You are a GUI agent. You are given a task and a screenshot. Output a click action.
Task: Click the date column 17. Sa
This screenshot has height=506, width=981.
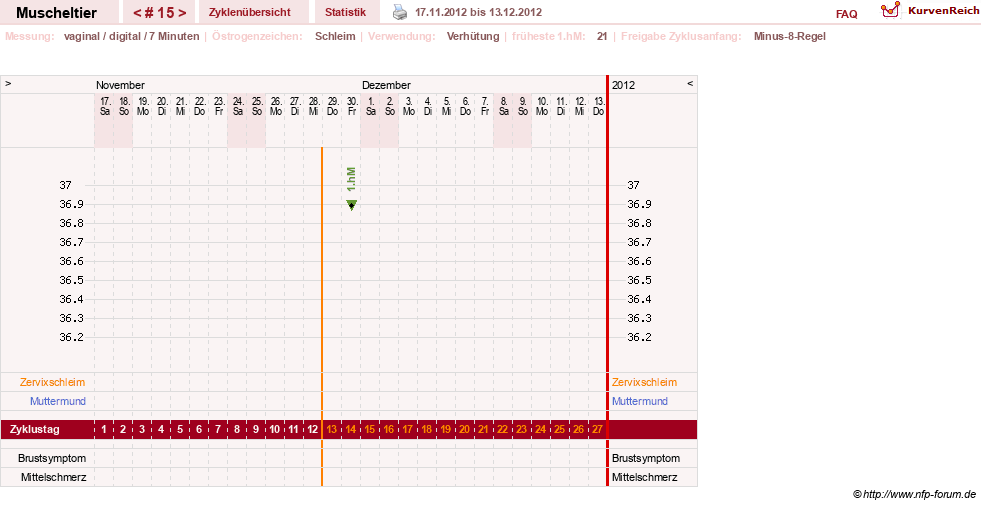[x=104, y=106]
